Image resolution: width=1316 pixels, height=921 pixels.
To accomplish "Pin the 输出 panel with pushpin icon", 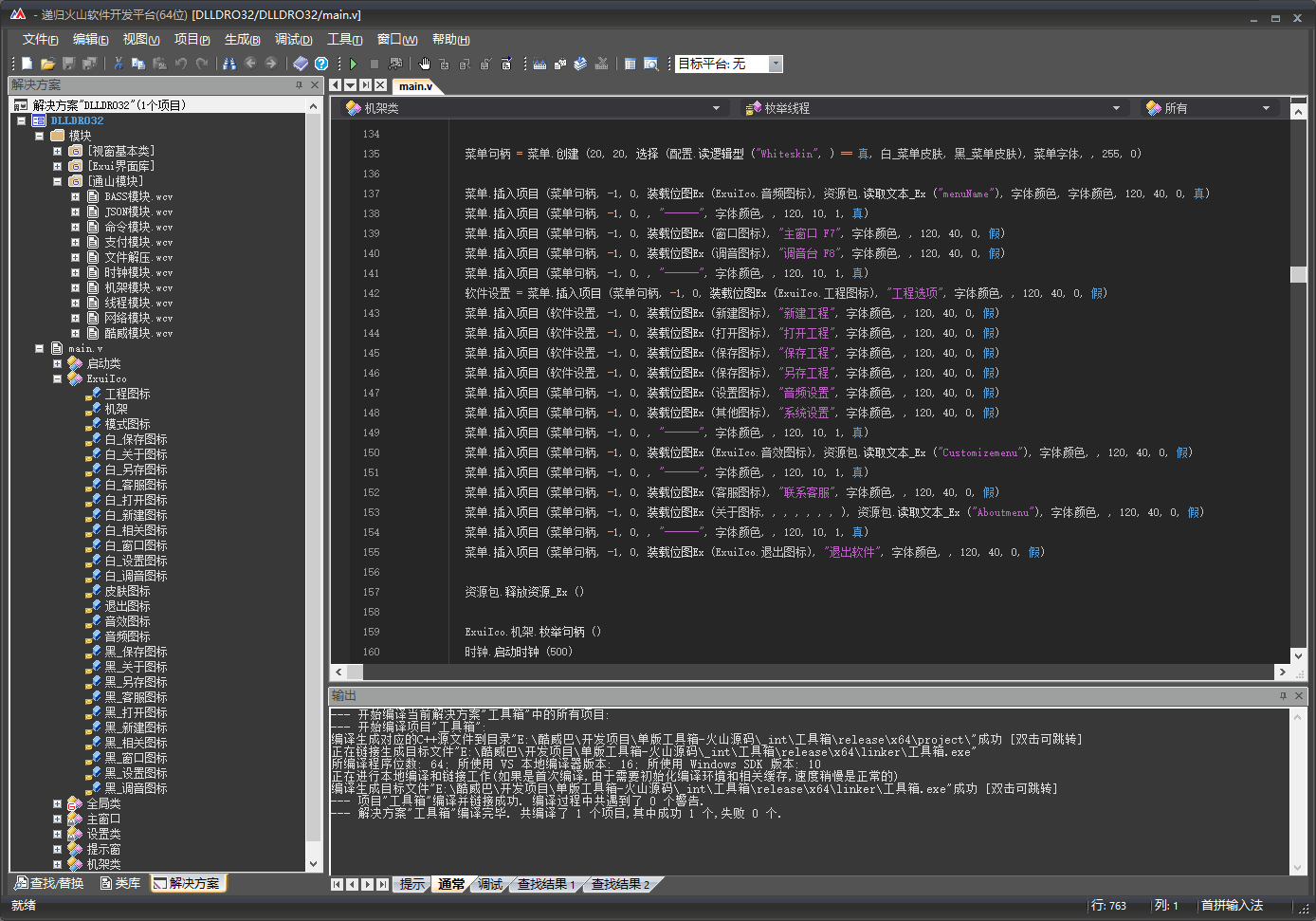I will (x=1283, y=696).
